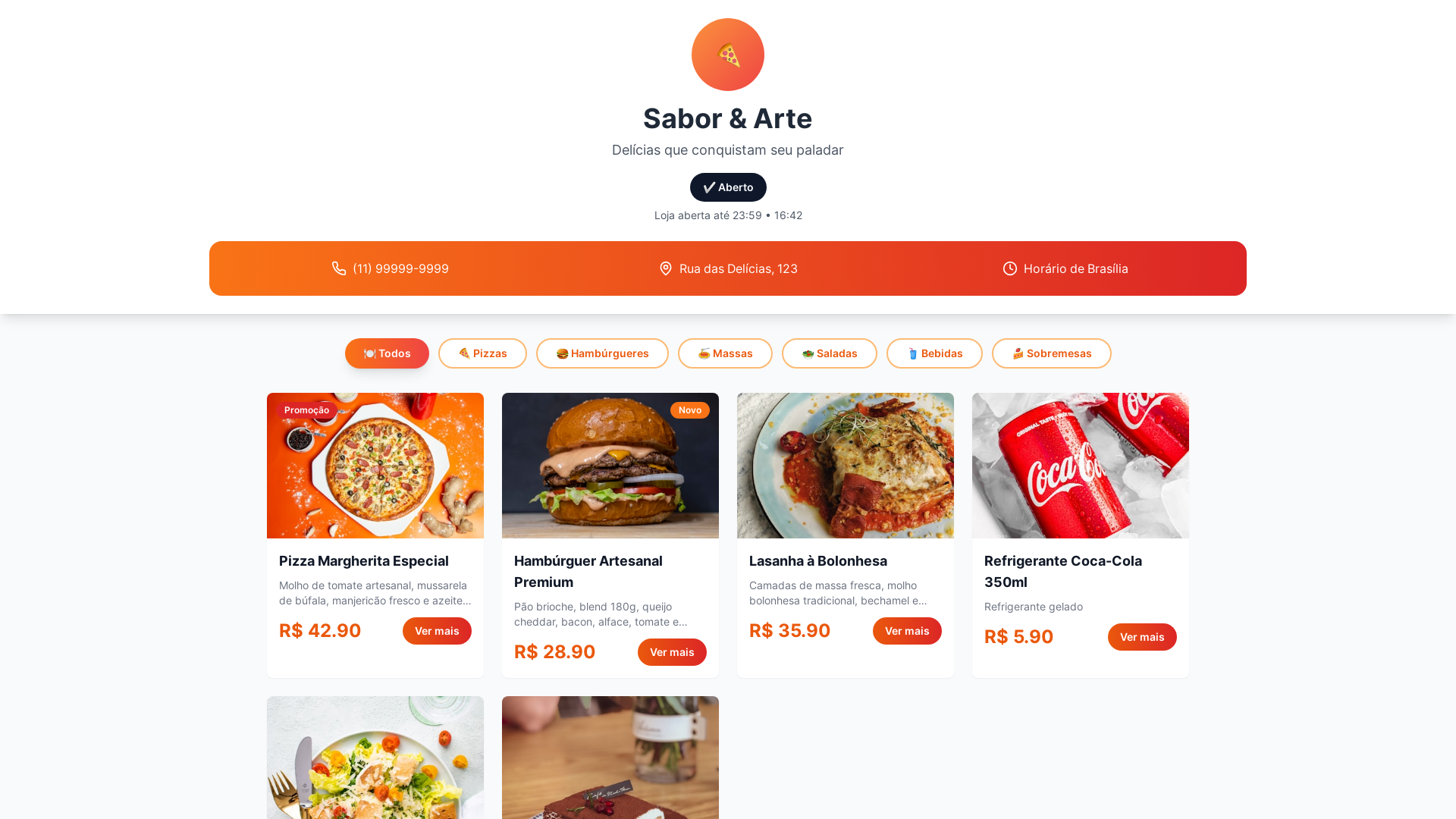
Task: Click the pizza logo icon at top
Action: pos(728,55)
